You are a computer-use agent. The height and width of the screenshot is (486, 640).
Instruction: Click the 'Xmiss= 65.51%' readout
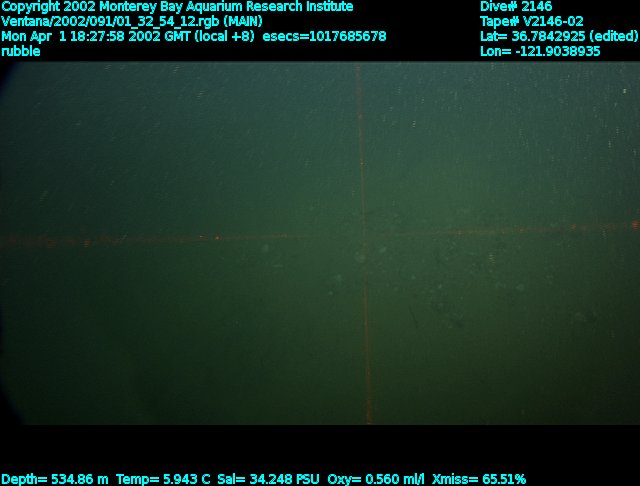click(x=479, y=479)
